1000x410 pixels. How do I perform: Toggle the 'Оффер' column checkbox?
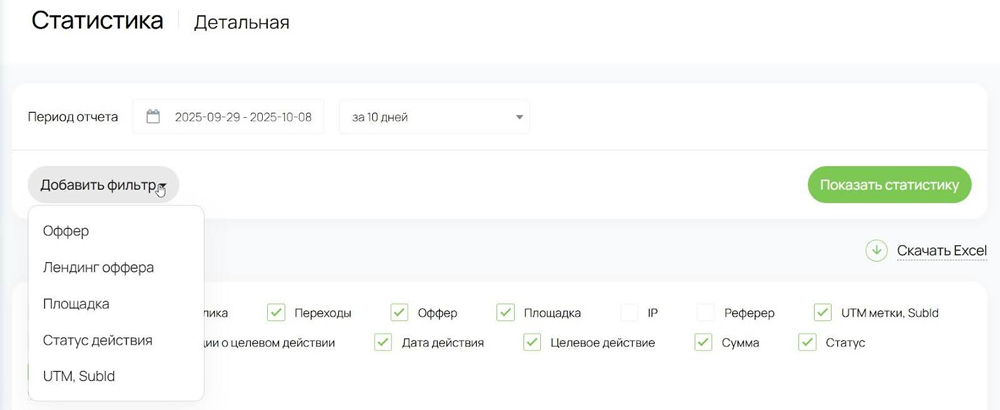[x=400, y=313]
